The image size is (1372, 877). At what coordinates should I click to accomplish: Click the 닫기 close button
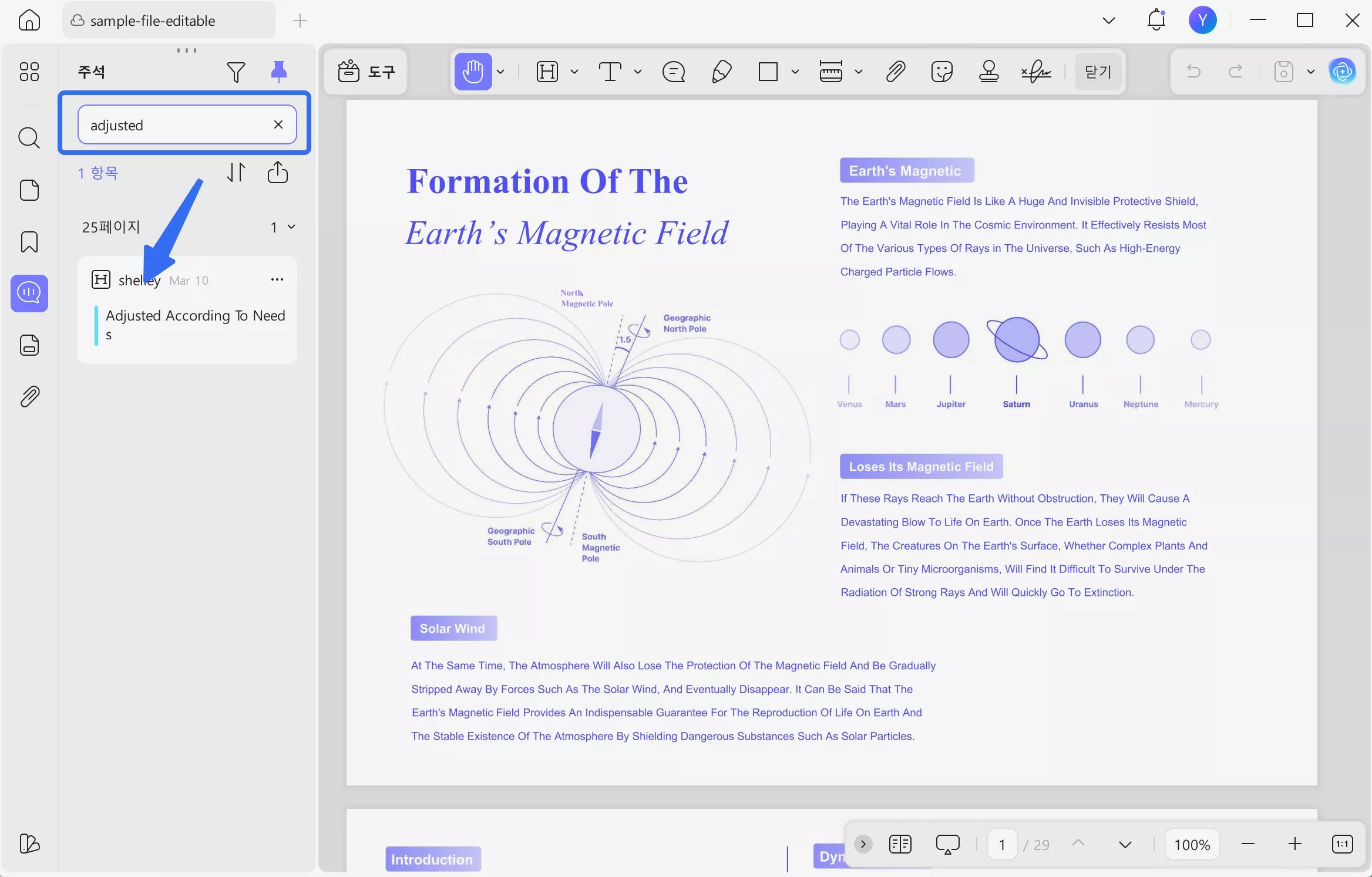(1097, 72)
